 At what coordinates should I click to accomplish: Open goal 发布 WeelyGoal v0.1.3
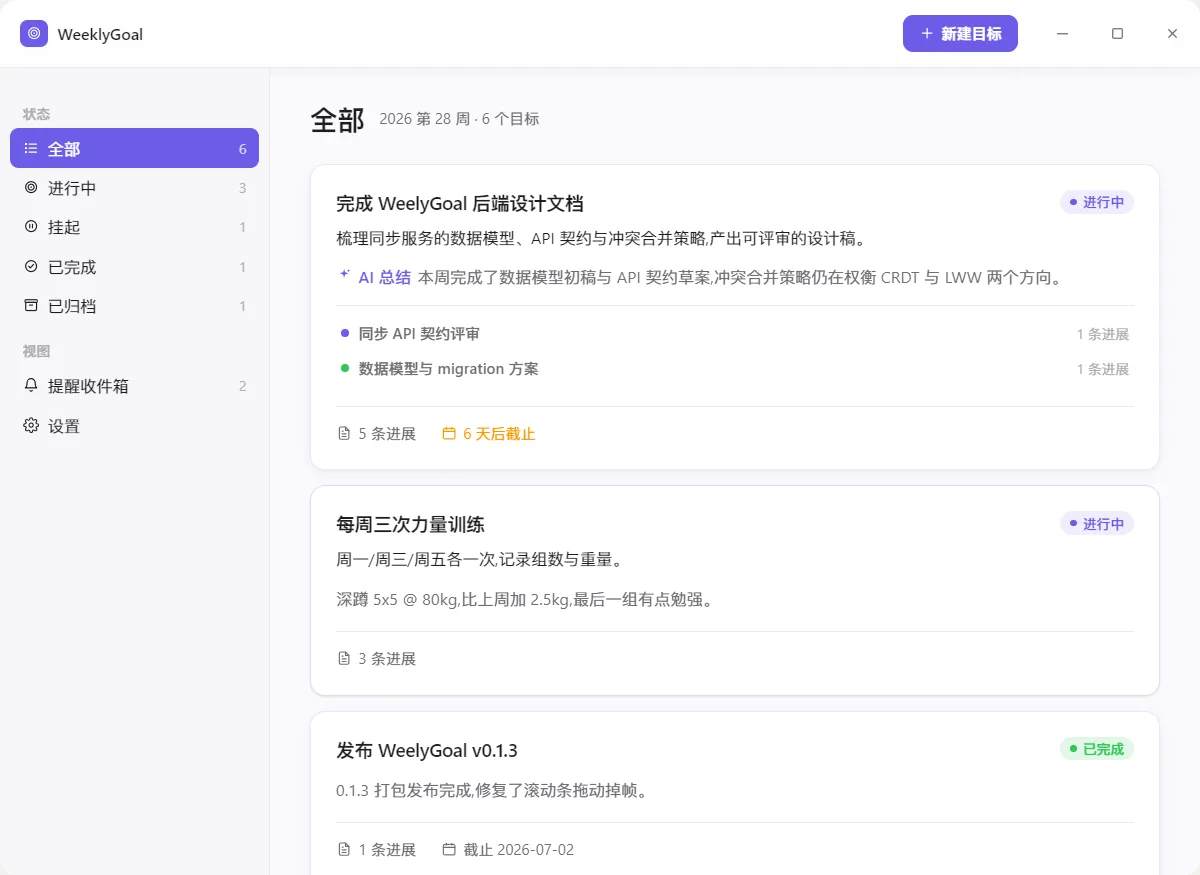[427, 750]
